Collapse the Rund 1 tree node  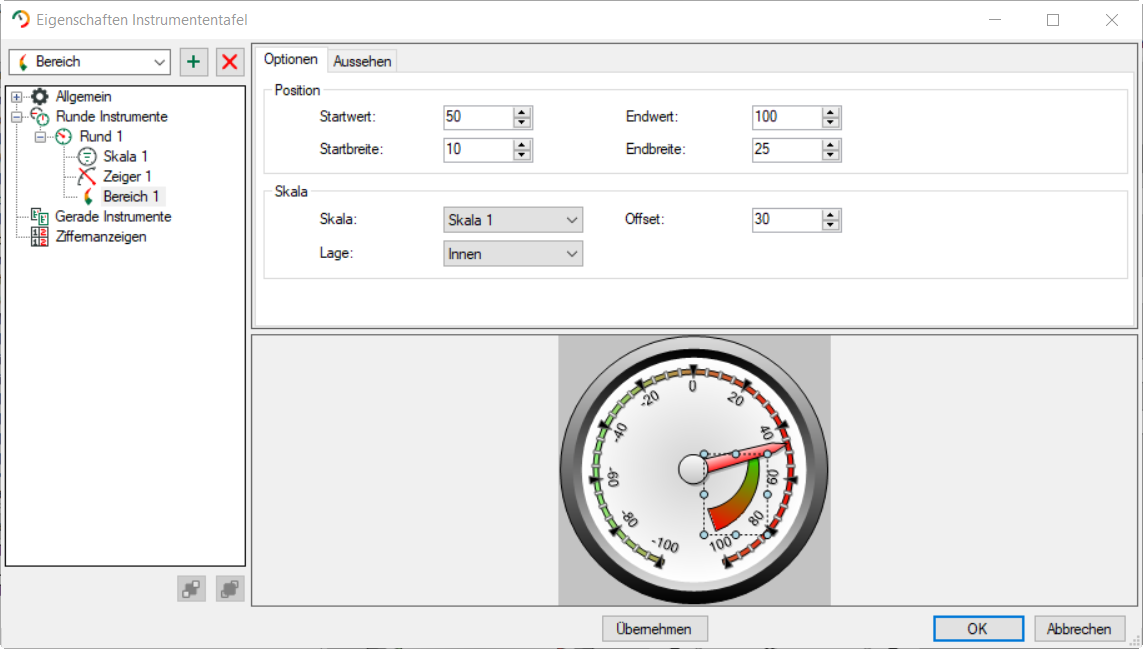[x=41, y=137]
